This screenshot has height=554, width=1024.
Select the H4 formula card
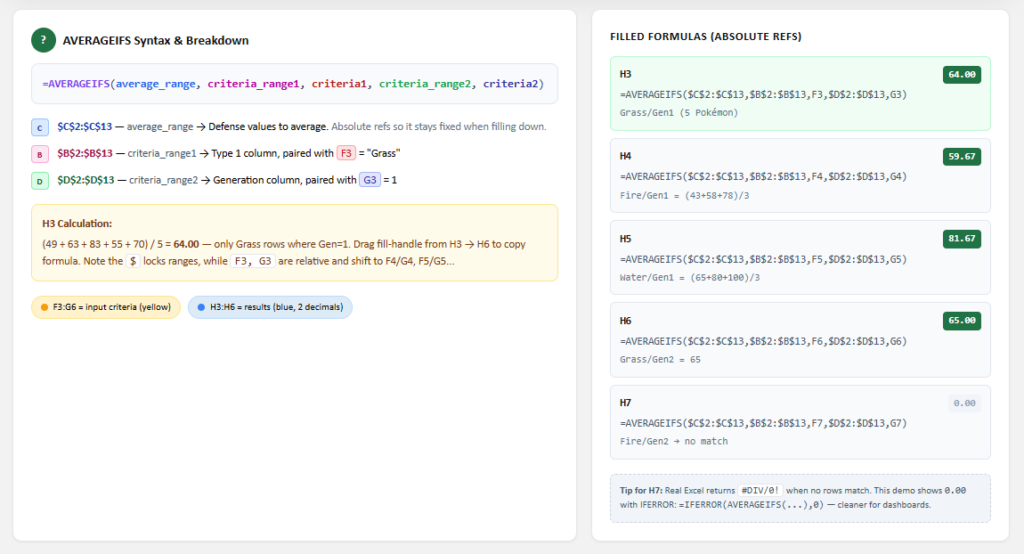click(x=800, y=175)
